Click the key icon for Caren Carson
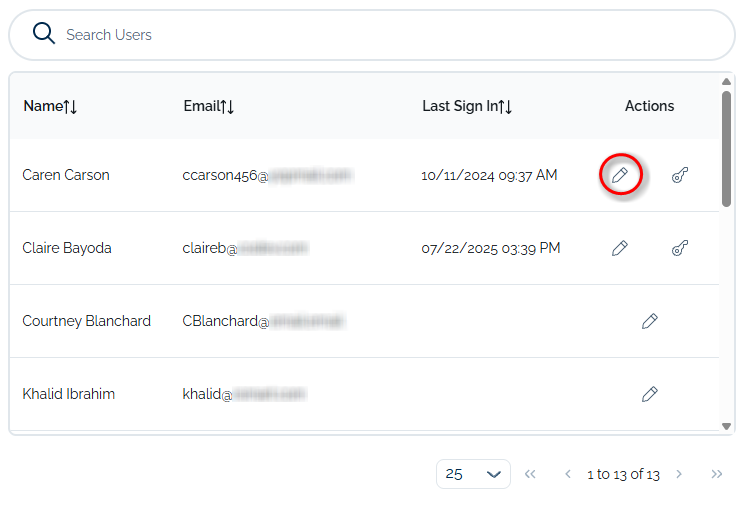This screenshot has height=505, width=743. [680, 175]
